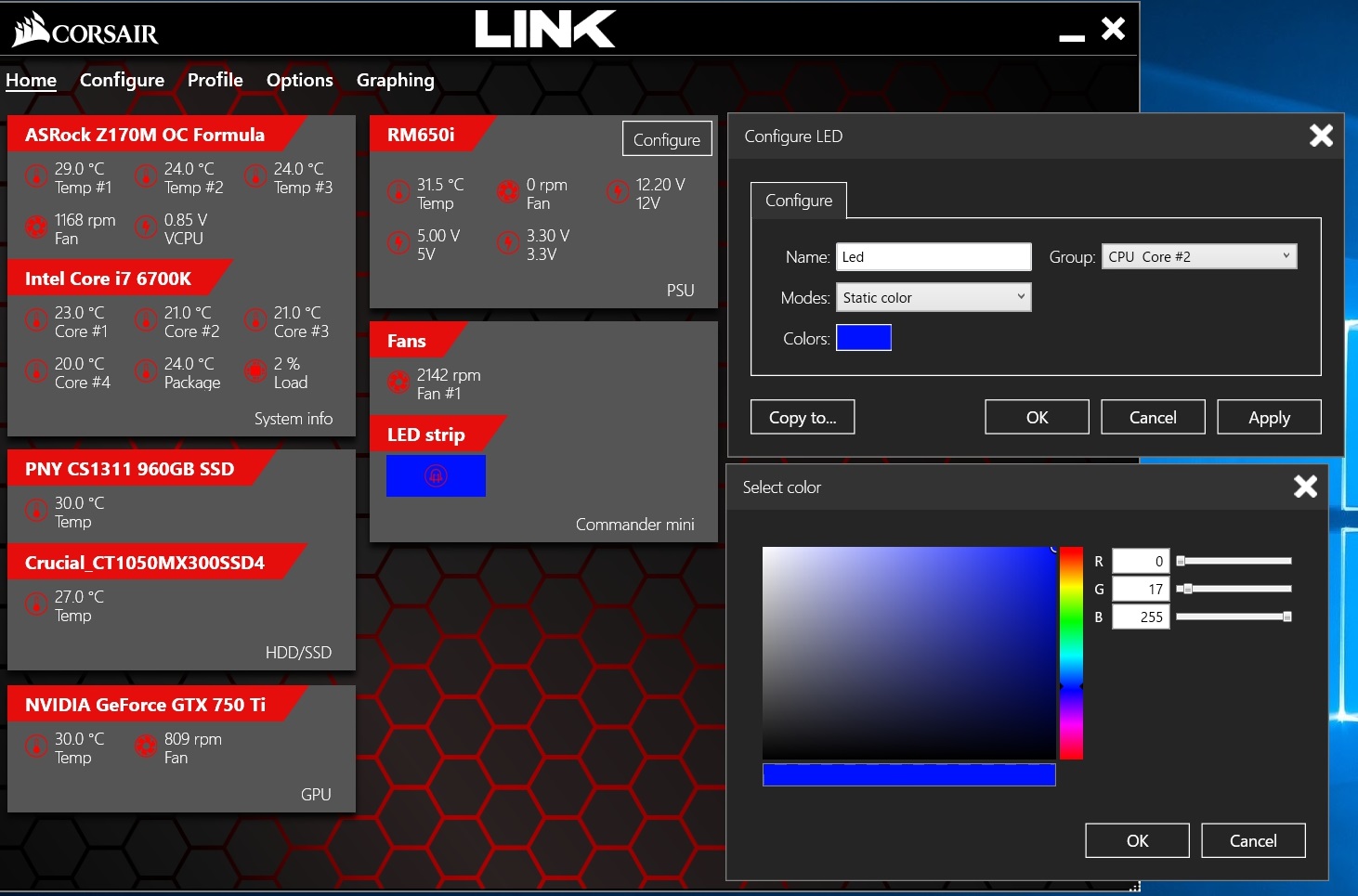Viewport: 1358px width, 896px height.
Task: Select the Configure tab in Configure LED
Action: click(798, 201)
